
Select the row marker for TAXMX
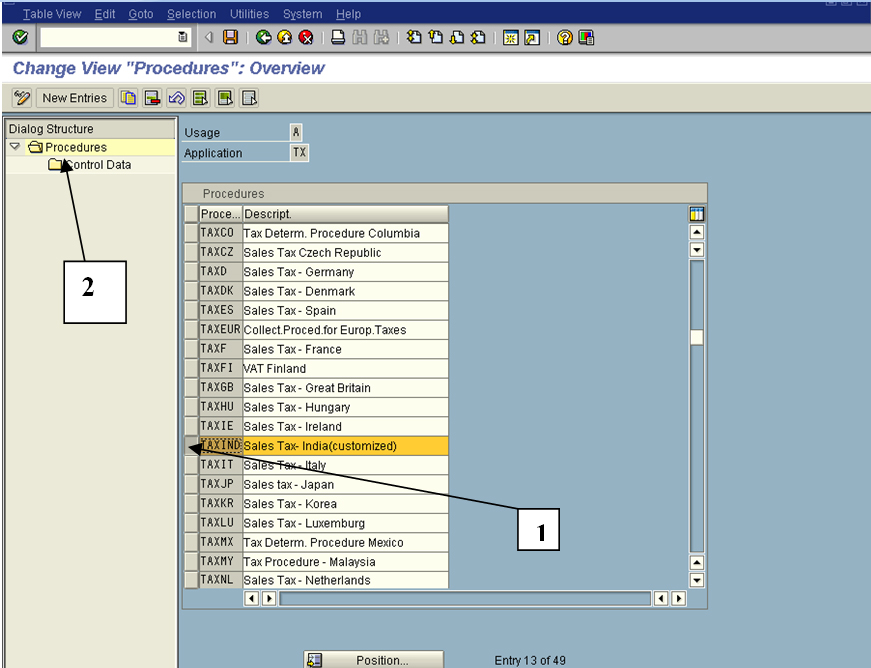pyautogui.click(x=191, y=542)
